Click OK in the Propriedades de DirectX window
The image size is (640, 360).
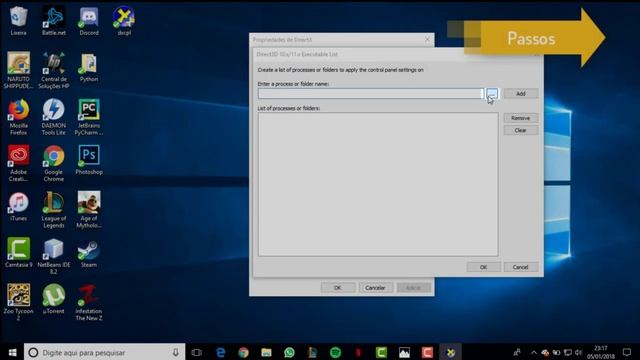point(338,288)
